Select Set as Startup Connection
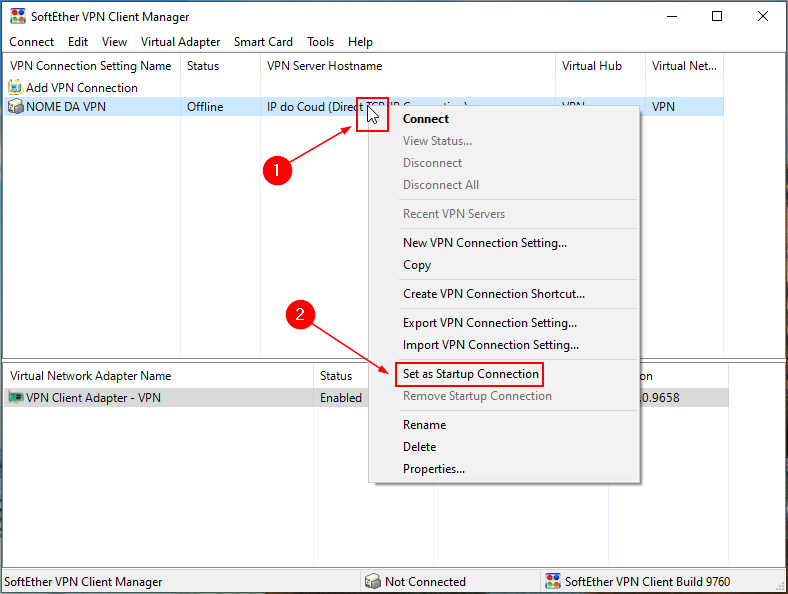788x594 pixels. point(504,374)
